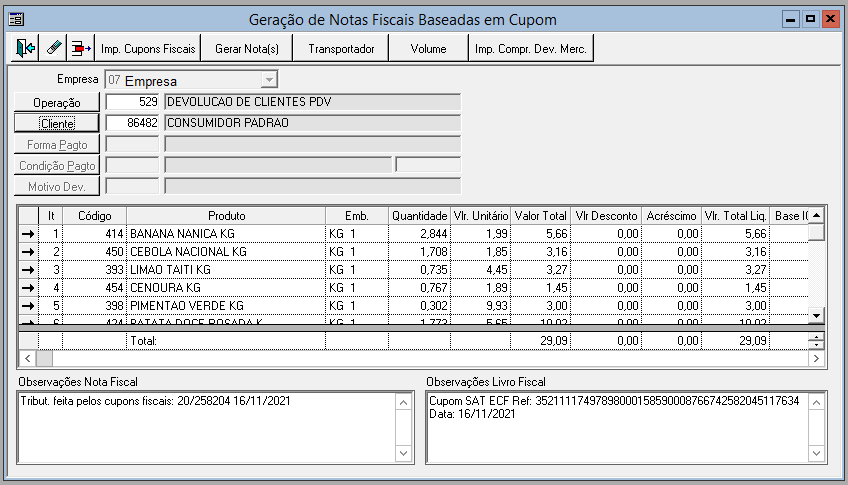Click the grid horizontal scrollbar thumb
The height and width of the screenshot is (485, 848).
[x=44, y=358]
